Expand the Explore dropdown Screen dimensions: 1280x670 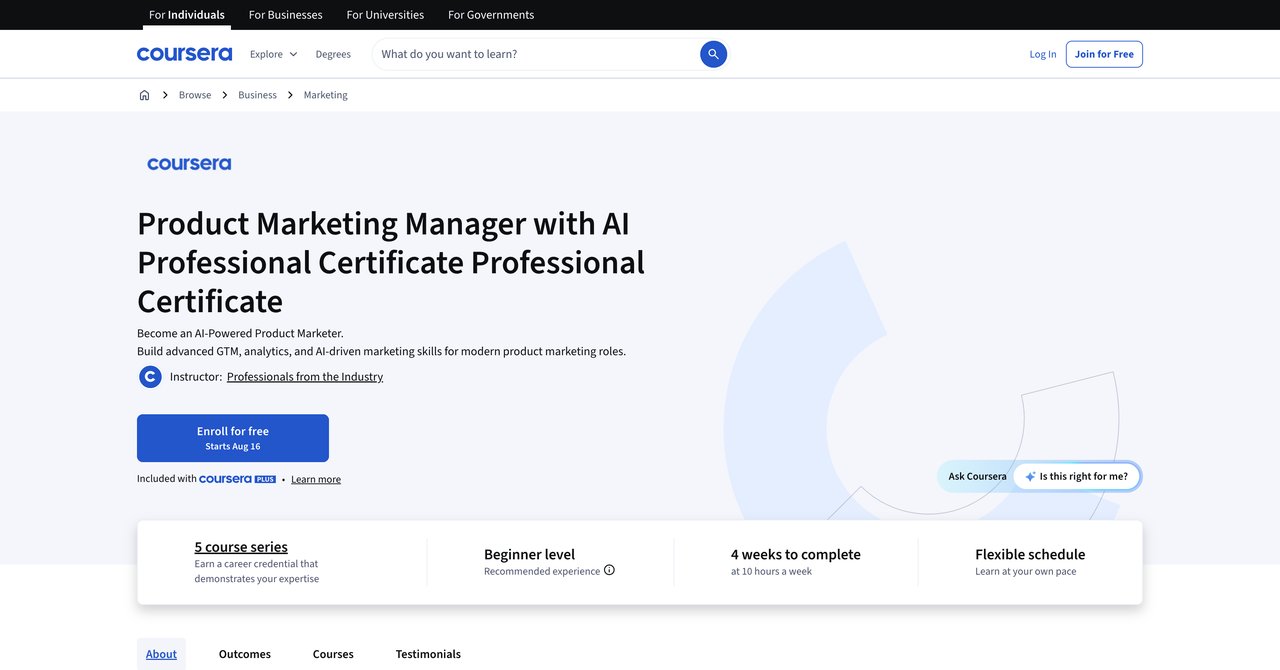[x=273, y=54]
